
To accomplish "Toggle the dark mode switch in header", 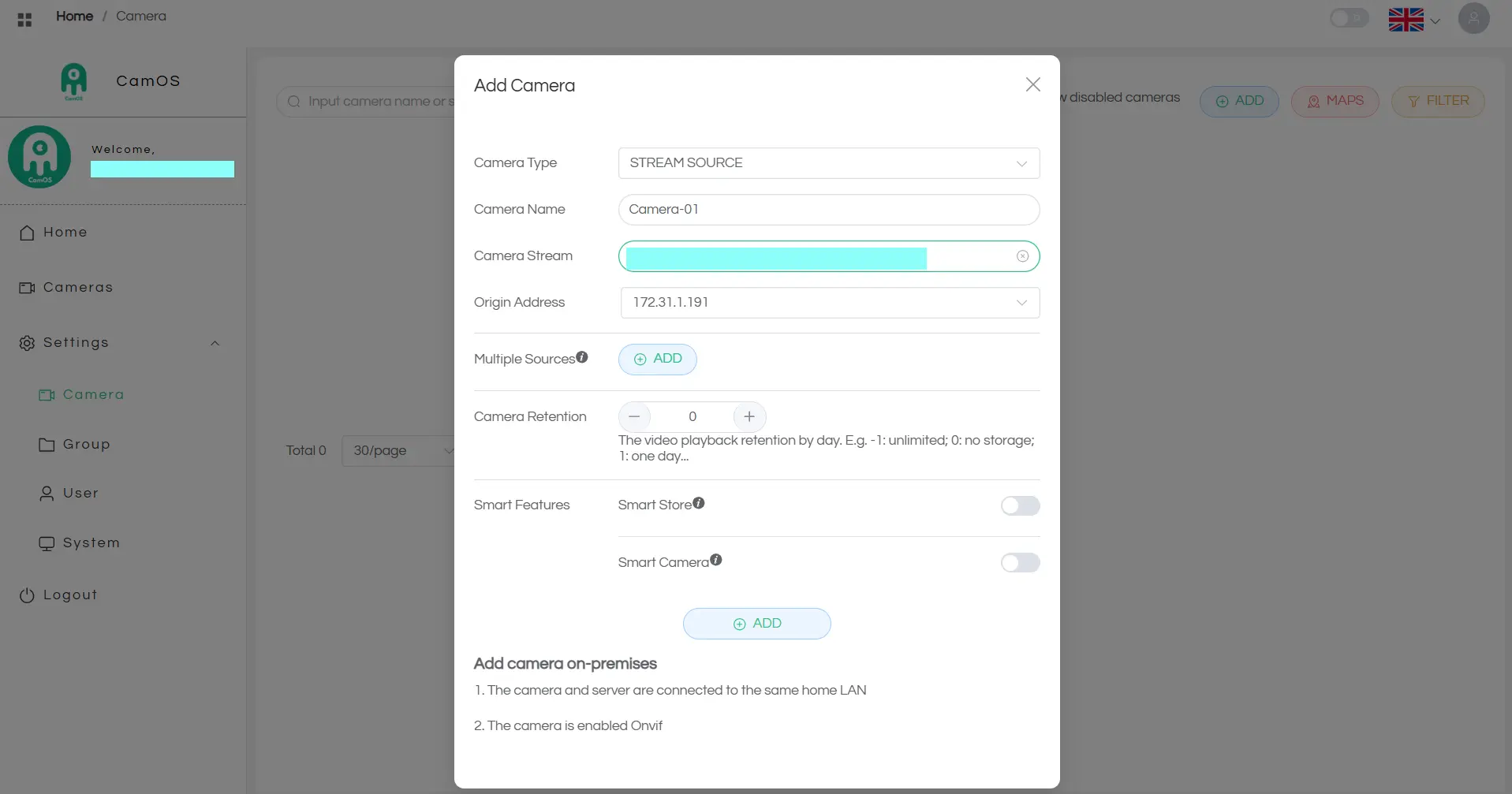I will pyautogui.click(x=1349, y=18).
